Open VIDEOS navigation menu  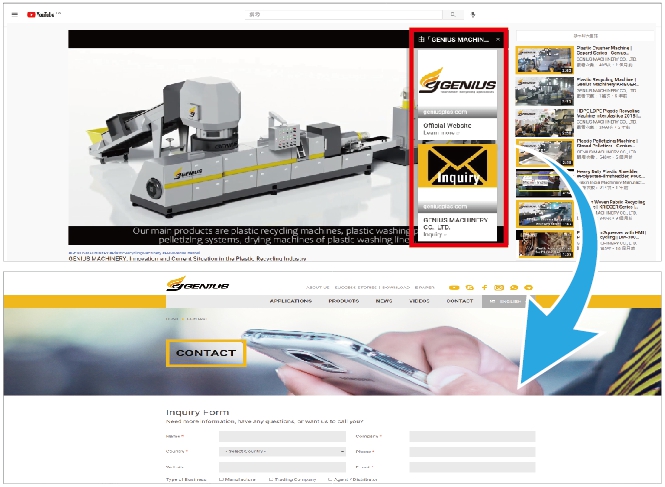click(x=419, y=301)
